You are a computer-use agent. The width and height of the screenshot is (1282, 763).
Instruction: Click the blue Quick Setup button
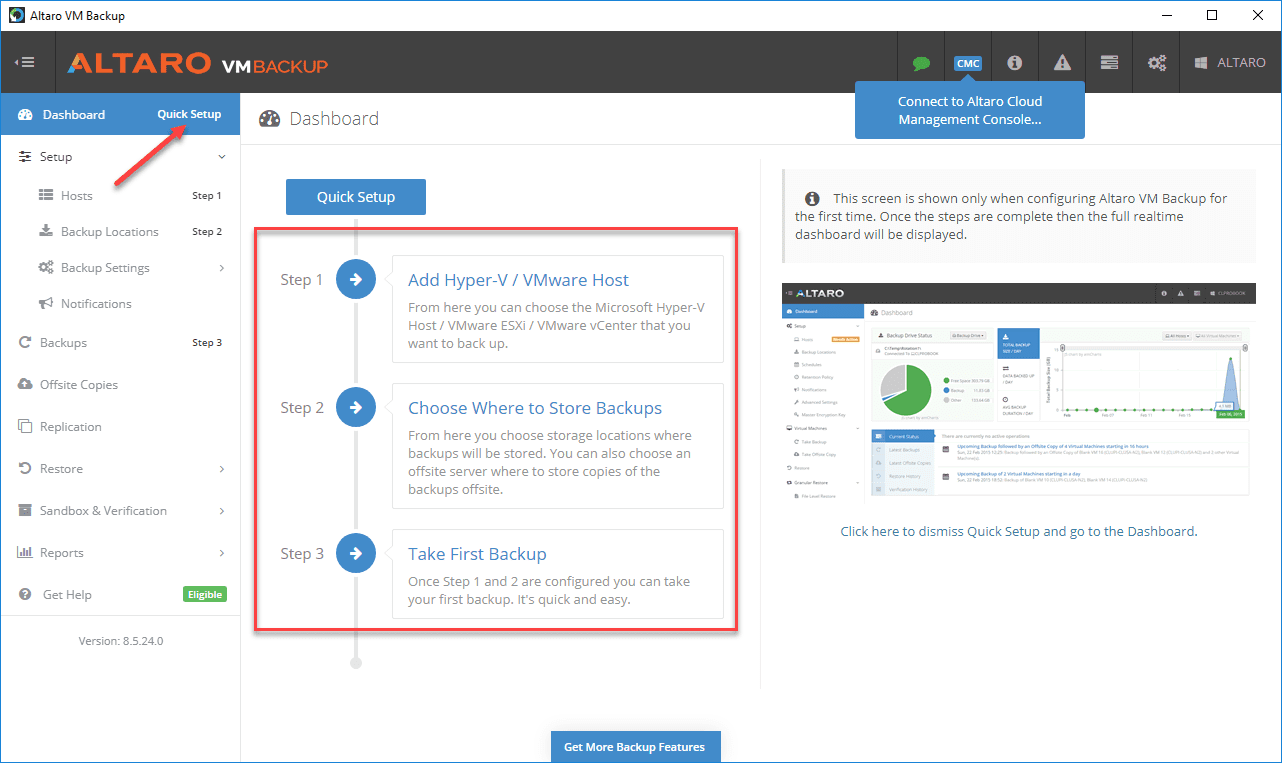(356, 197)
